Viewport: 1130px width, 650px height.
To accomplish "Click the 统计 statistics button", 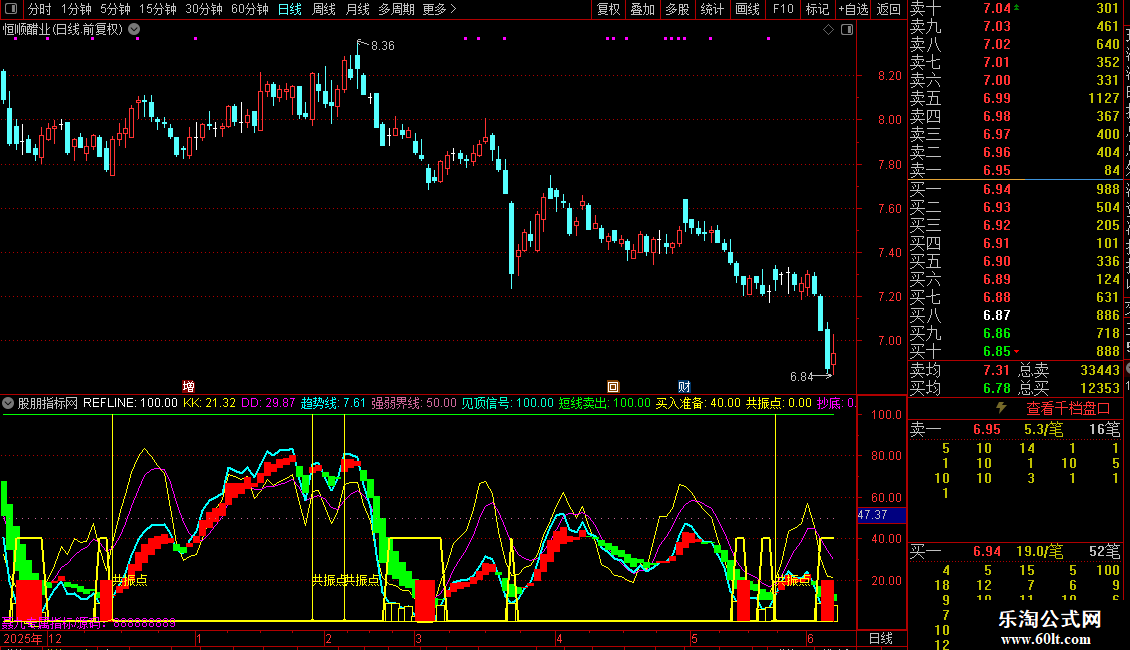I will [x=712, y=9].
